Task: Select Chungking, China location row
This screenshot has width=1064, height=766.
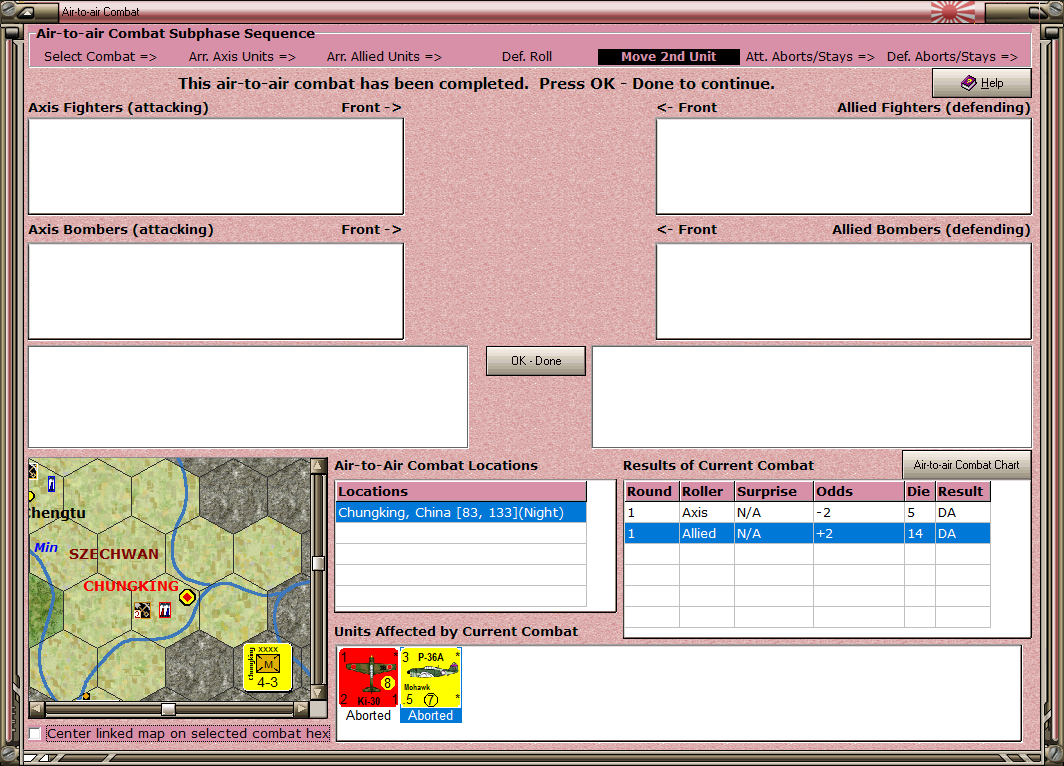Action: coord(461,512)
